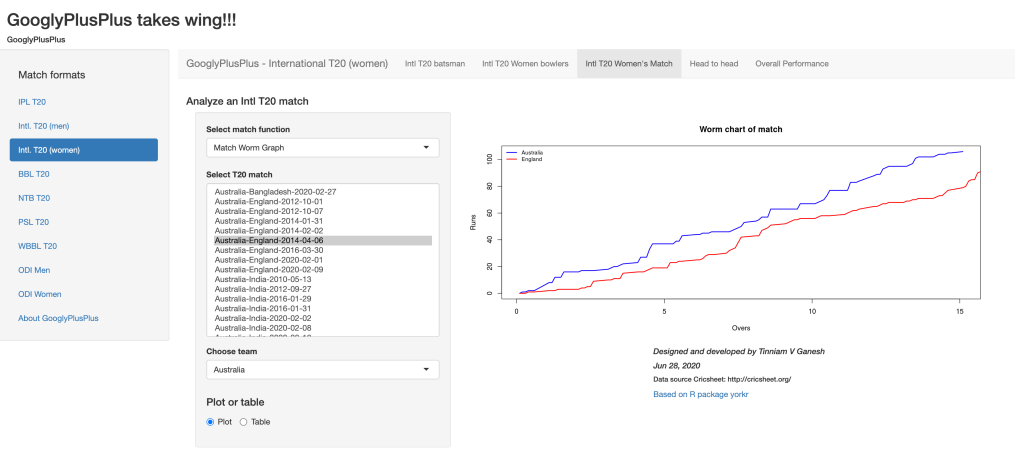Expand the Choose team dropdown
Screen dimensions: 1023x468
tap(322, 370)
